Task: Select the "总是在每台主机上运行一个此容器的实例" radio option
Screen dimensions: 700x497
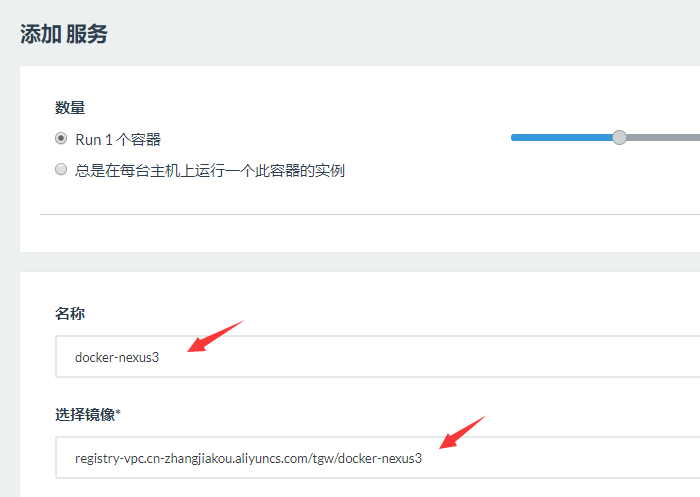Action: pos(61,170)
